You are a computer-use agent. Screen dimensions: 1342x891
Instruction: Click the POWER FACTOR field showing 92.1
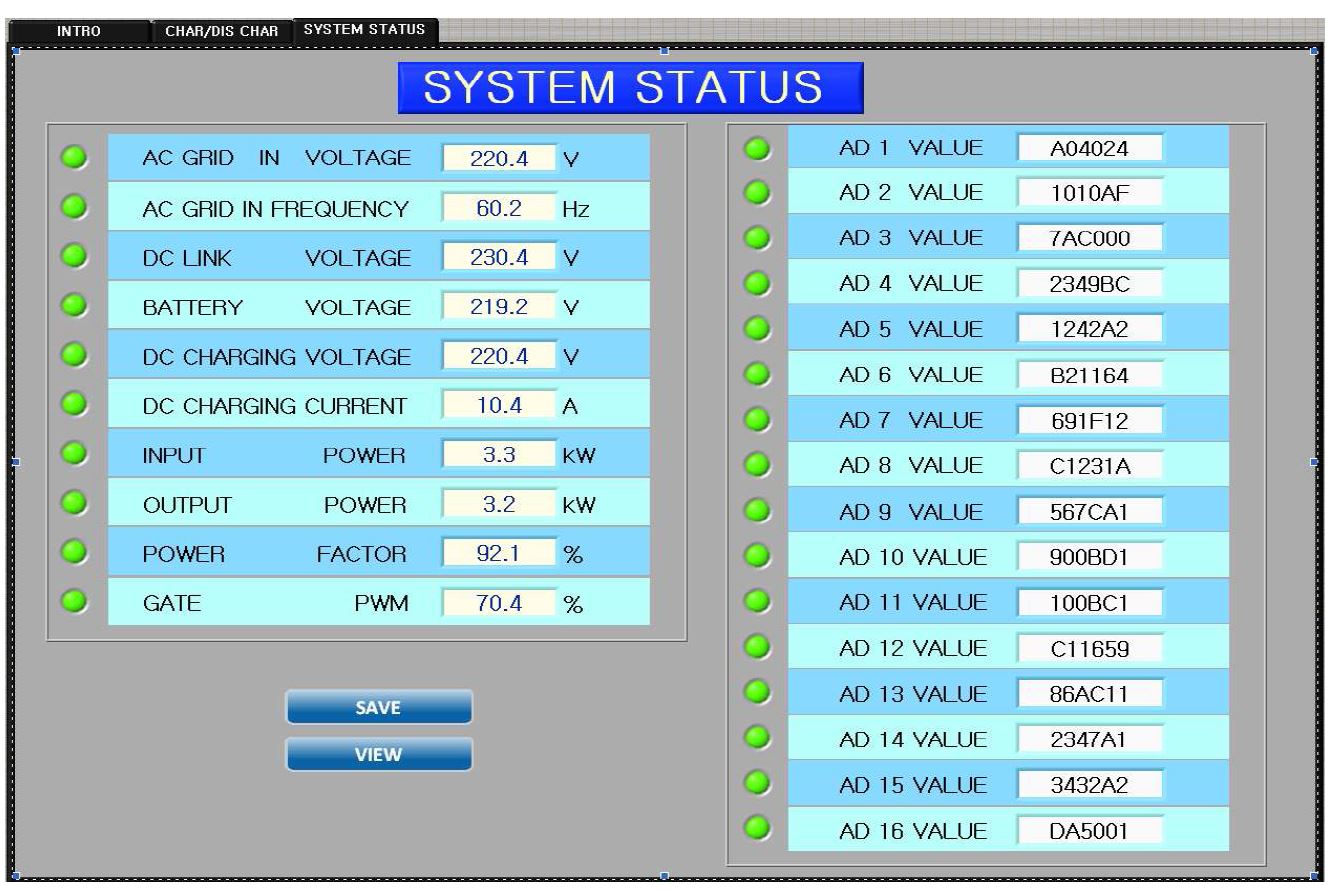499,554
